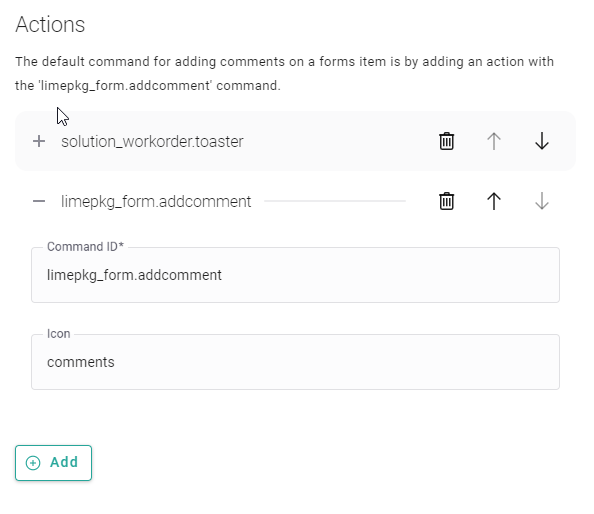The image size is (594, 514).
Task: Click the Add action button
Action: coord(53,463)
